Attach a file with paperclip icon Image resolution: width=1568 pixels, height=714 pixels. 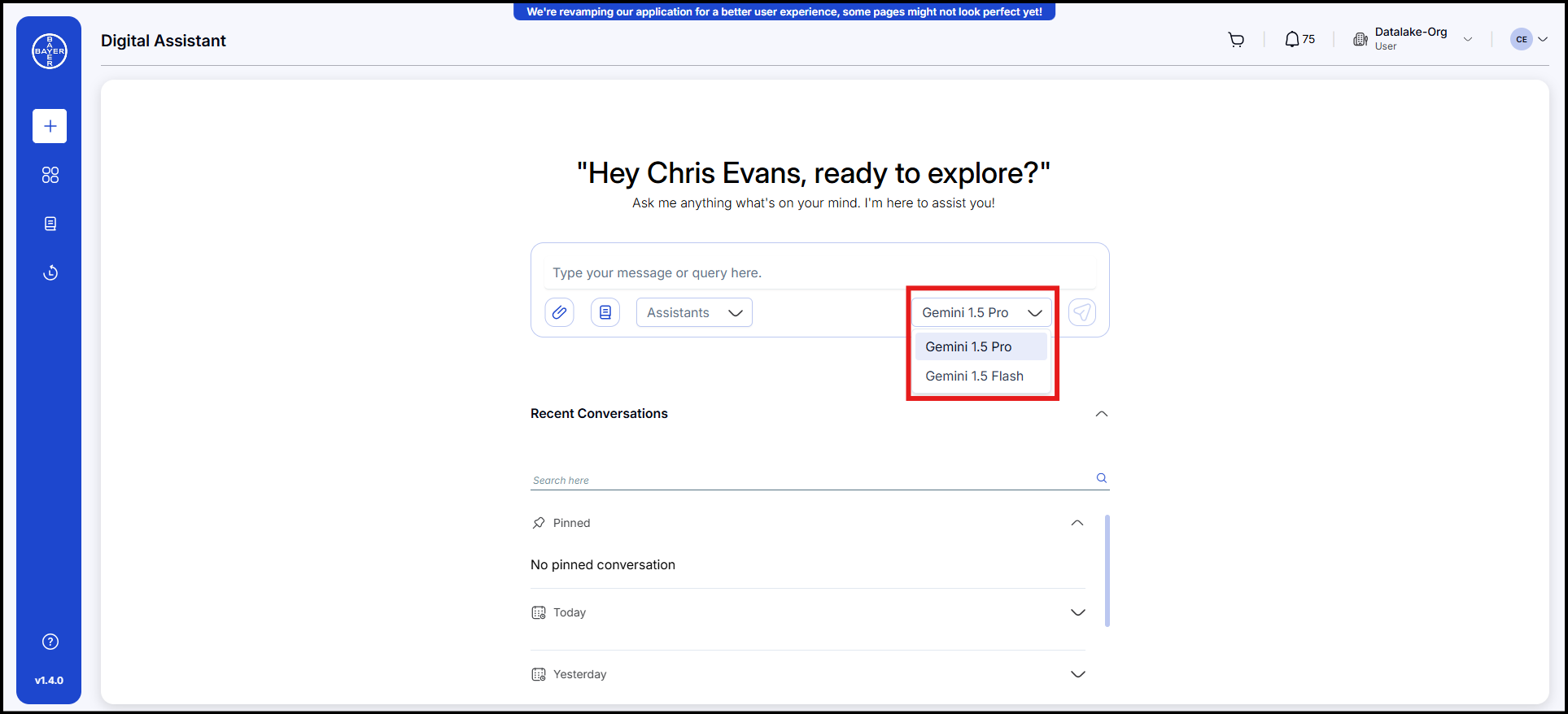point(559,312)
